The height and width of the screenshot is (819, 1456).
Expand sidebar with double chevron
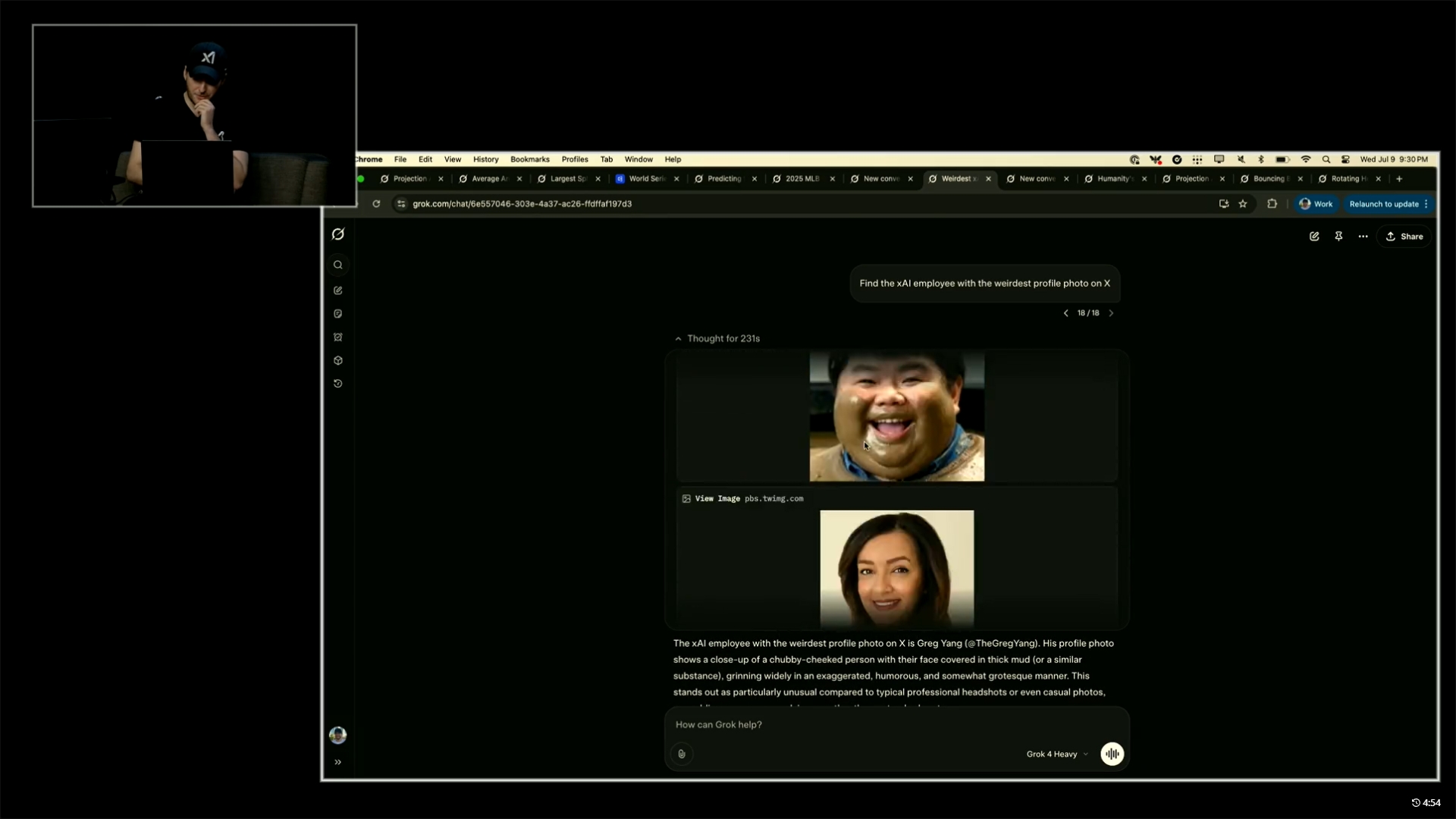pos(338,762)
